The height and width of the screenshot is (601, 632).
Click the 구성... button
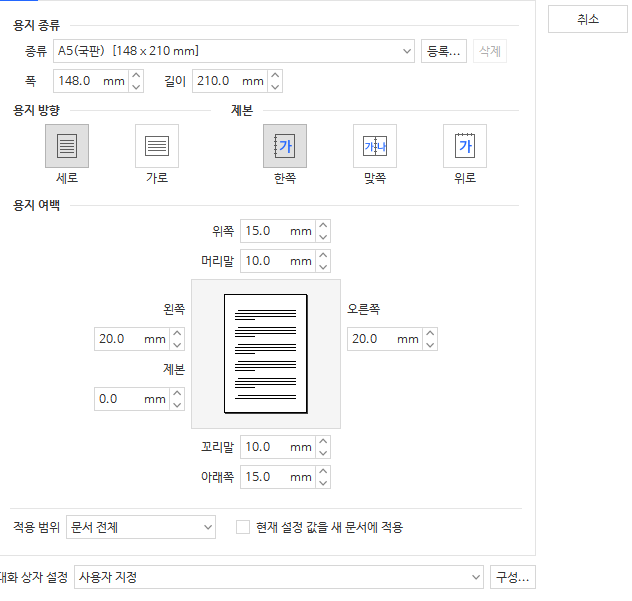(x=513, y=577)
